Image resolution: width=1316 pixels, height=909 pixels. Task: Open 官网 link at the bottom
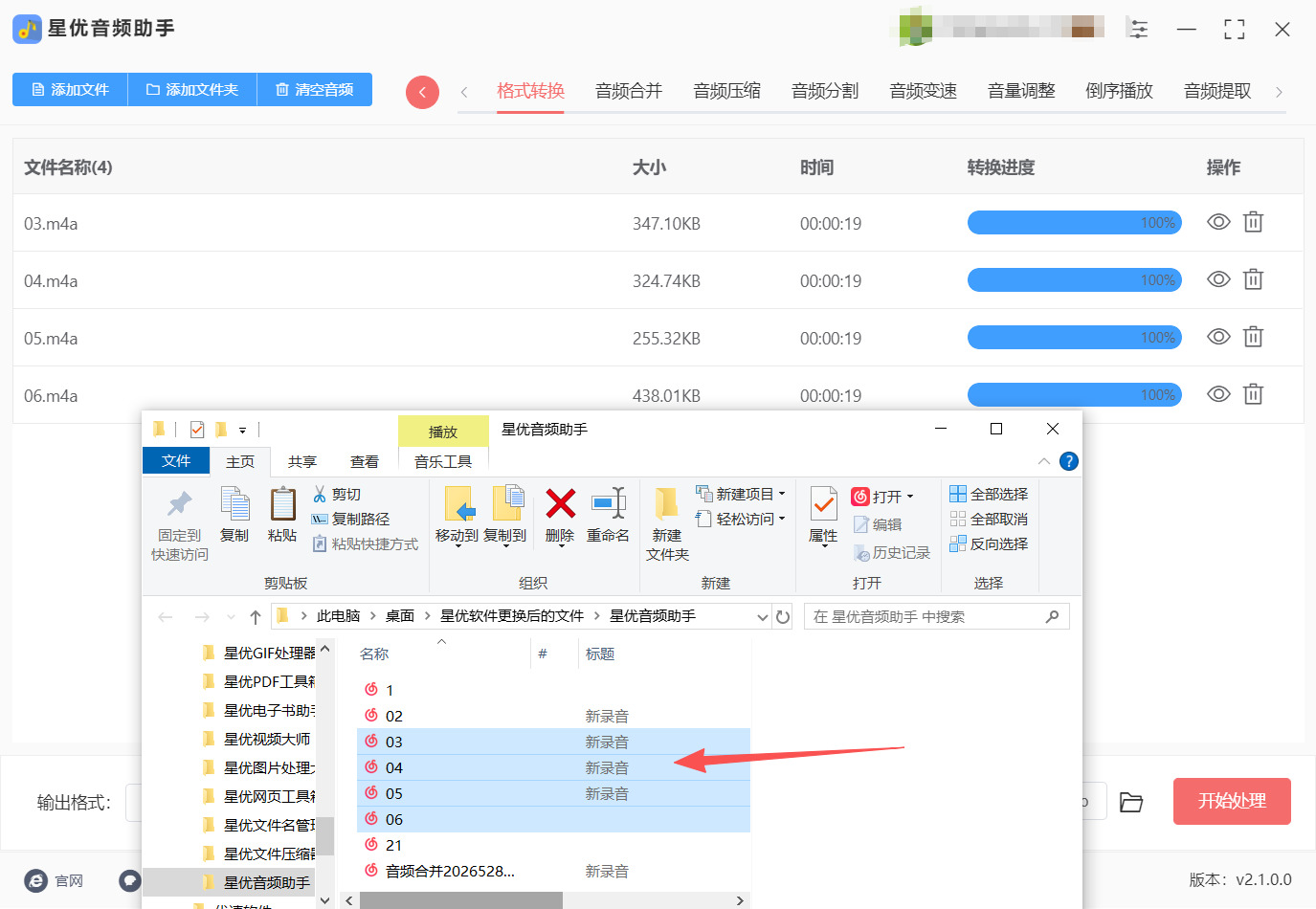tap(56, 880)
